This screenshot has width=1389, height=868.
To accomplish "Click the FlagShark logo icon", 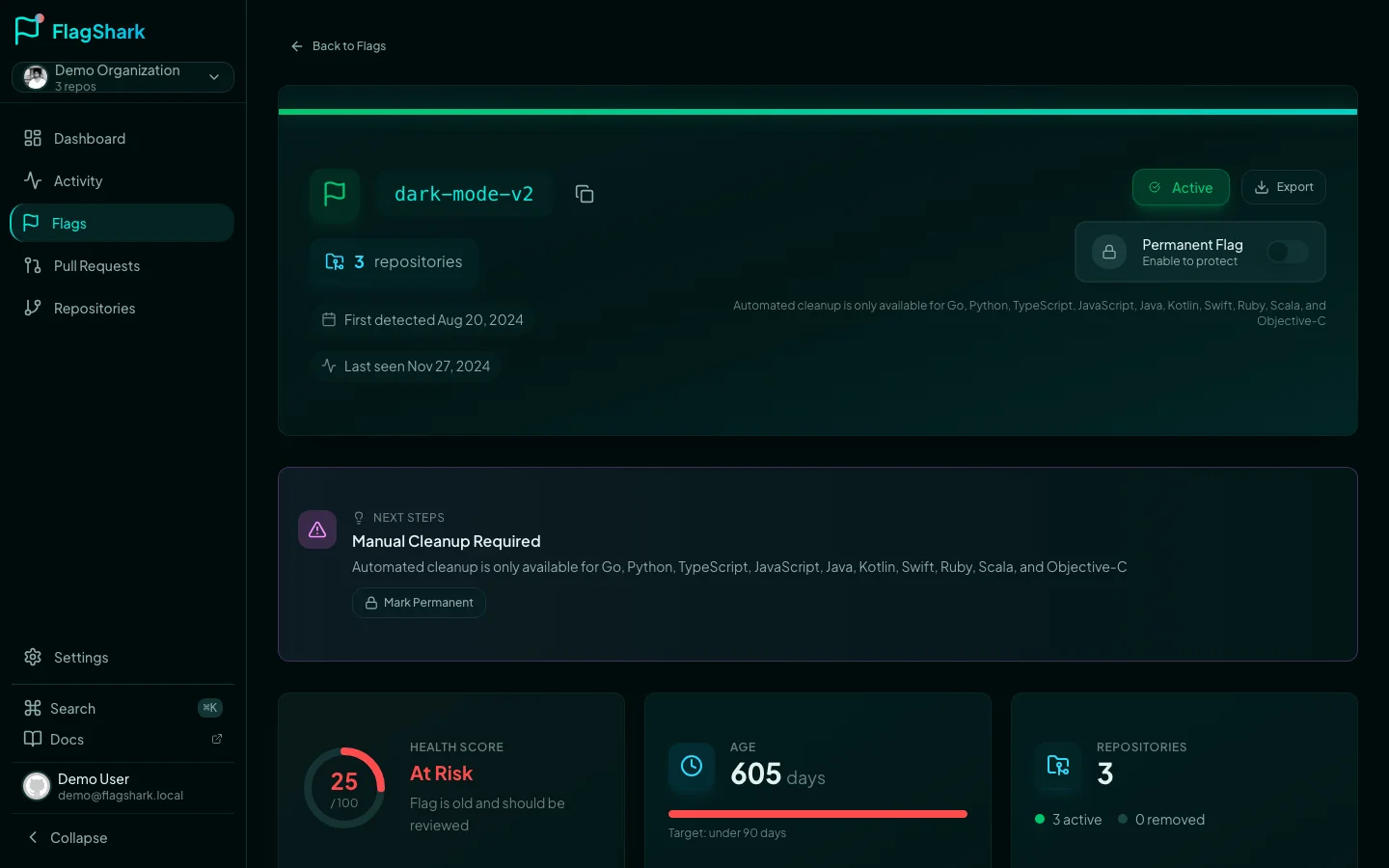I will click(x=29, y=30).
